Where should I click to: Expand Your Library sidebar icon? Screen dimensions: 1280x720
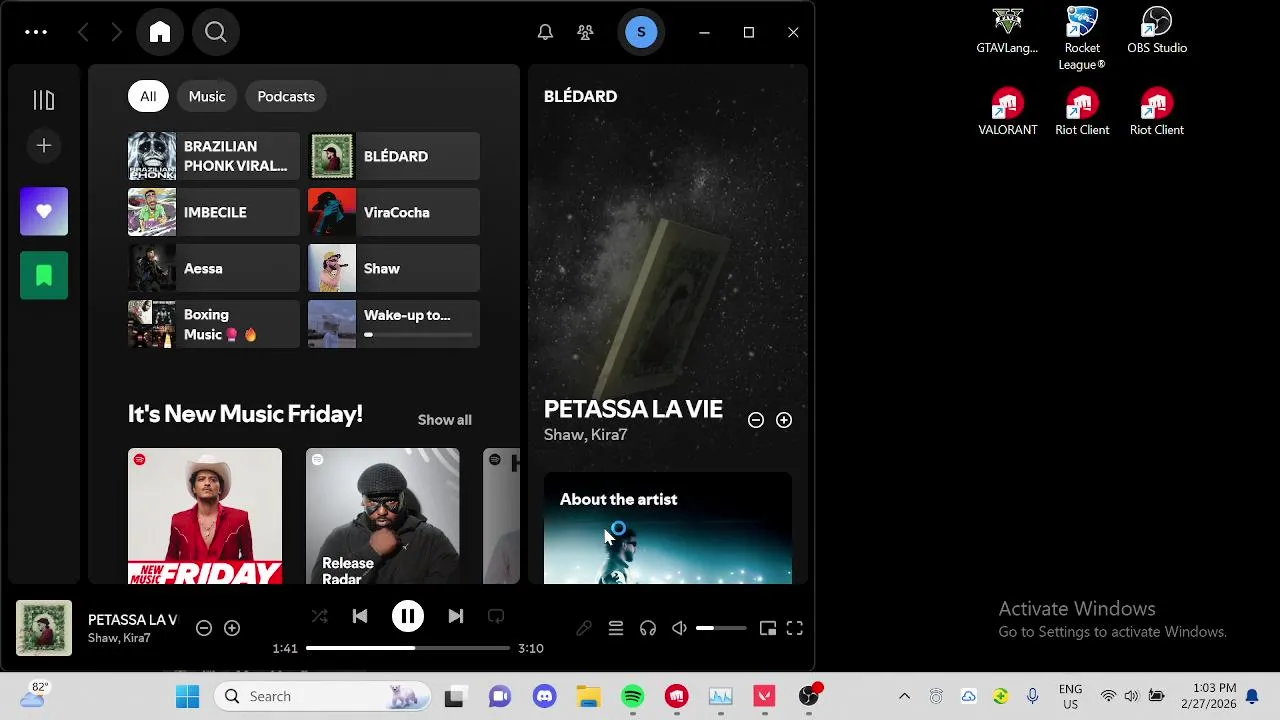click(44, 100)
